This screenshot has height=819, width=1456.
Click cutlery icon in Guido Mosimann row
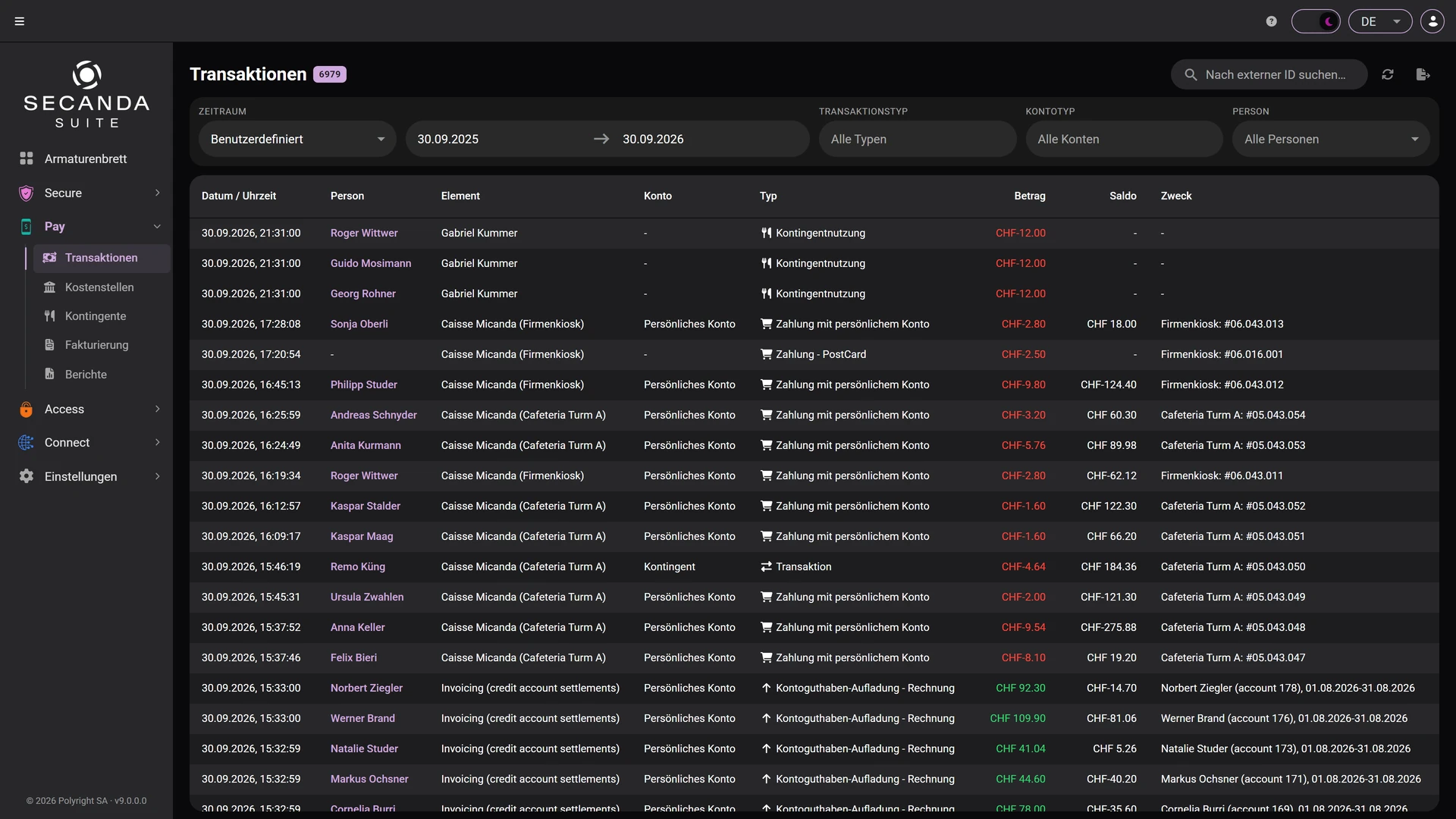pyautogui.click(x=766, y=263)
